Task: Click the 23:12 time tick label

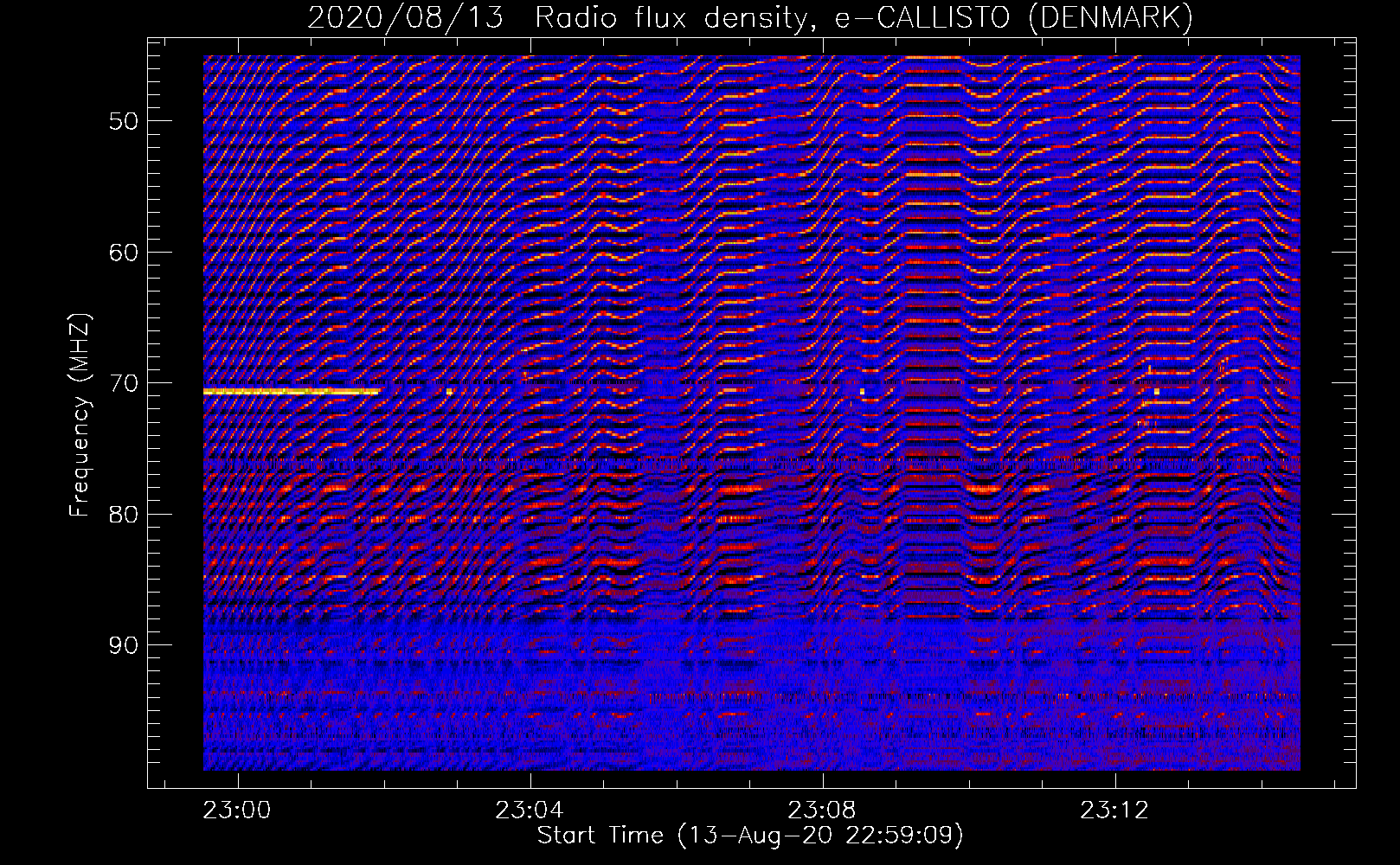Action: (1114, 811)
